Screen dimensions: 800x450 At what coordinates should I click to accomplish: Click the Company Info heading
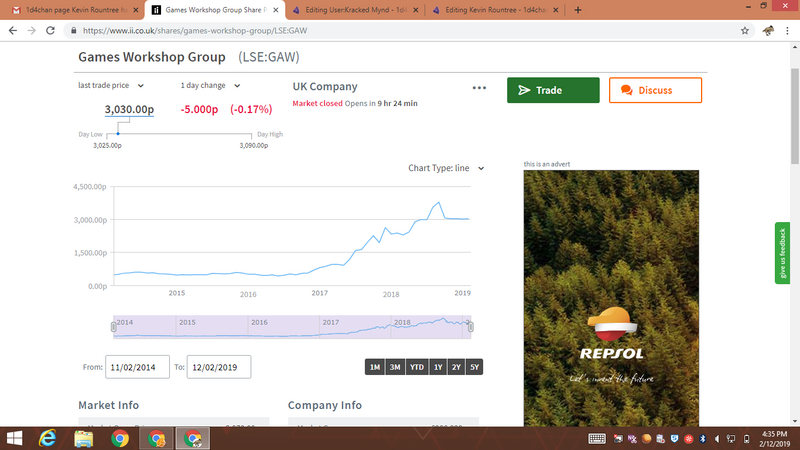(x=324, y=405)
